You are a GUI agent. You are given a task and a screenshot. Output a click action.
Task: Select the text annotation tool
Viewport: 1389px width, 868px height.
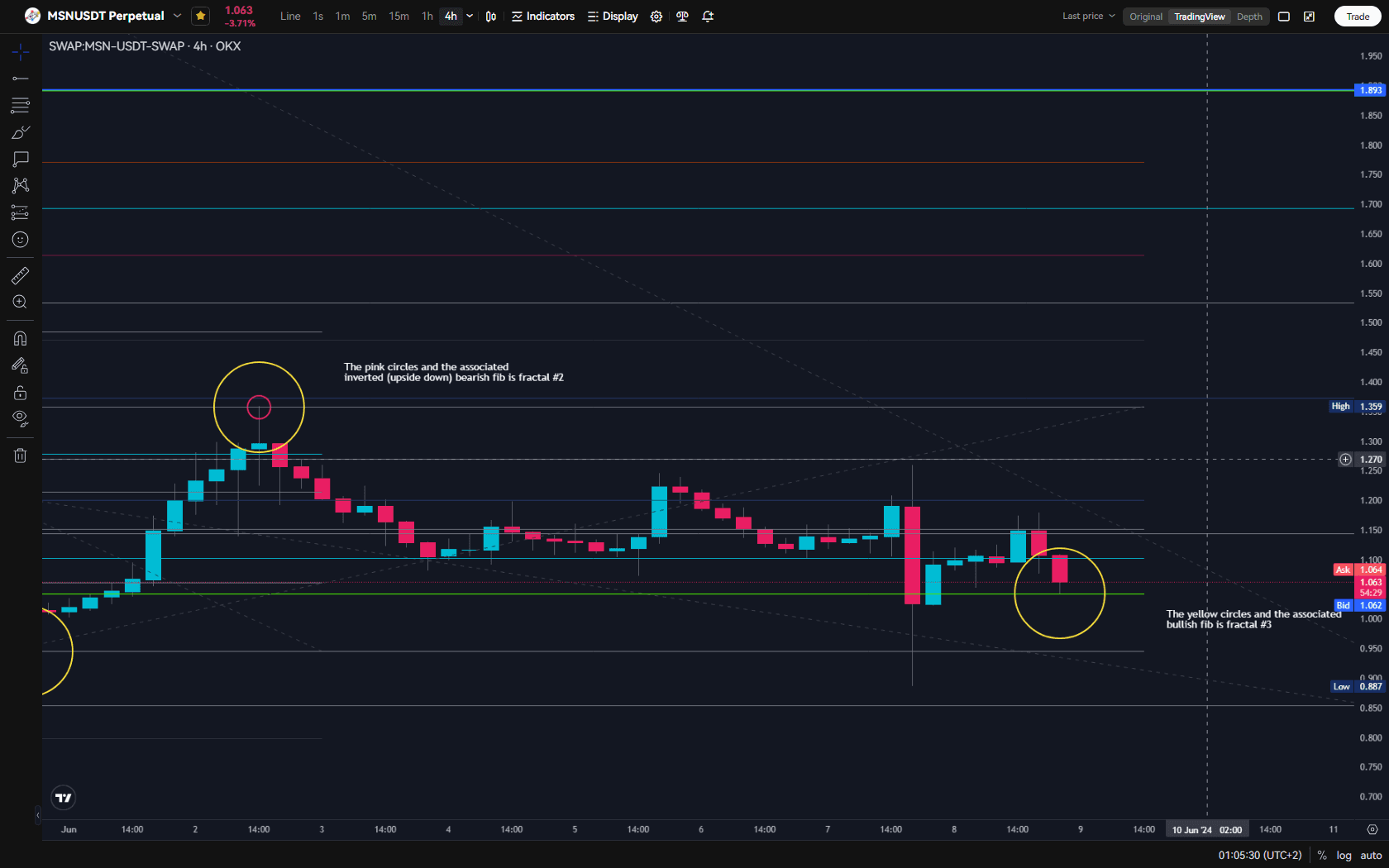pos(21,159)
